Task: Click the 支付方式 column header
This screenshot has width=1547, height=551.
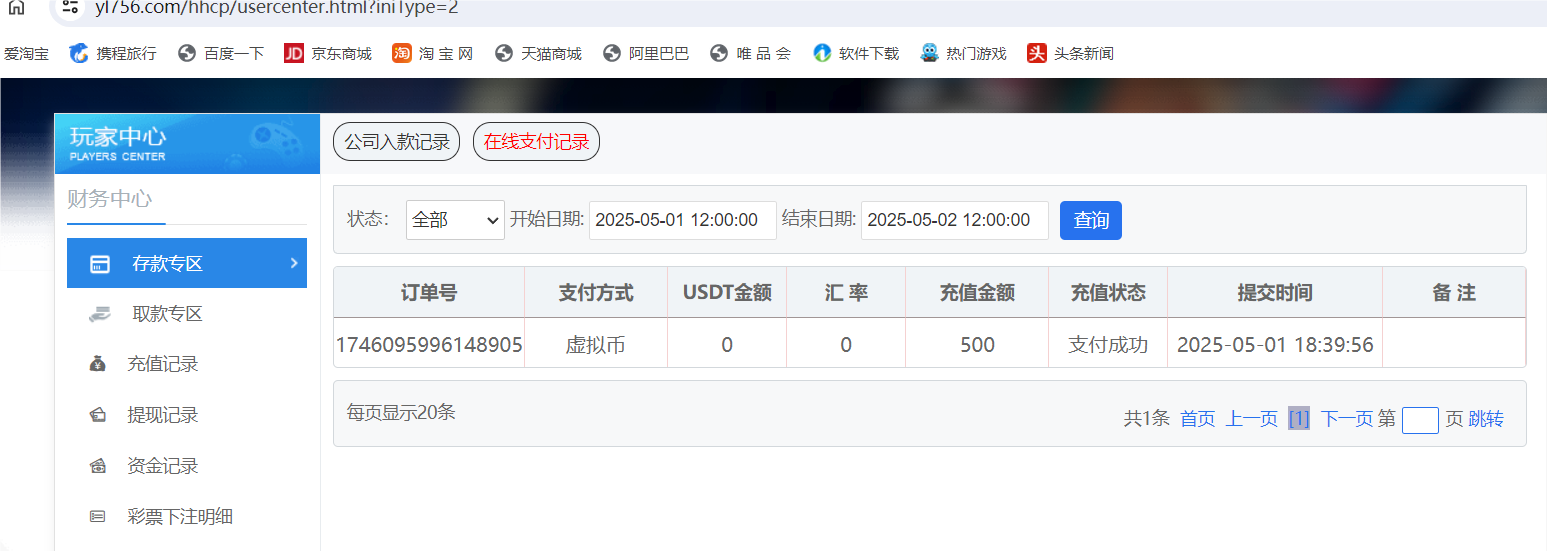Action: coord(596,293)
